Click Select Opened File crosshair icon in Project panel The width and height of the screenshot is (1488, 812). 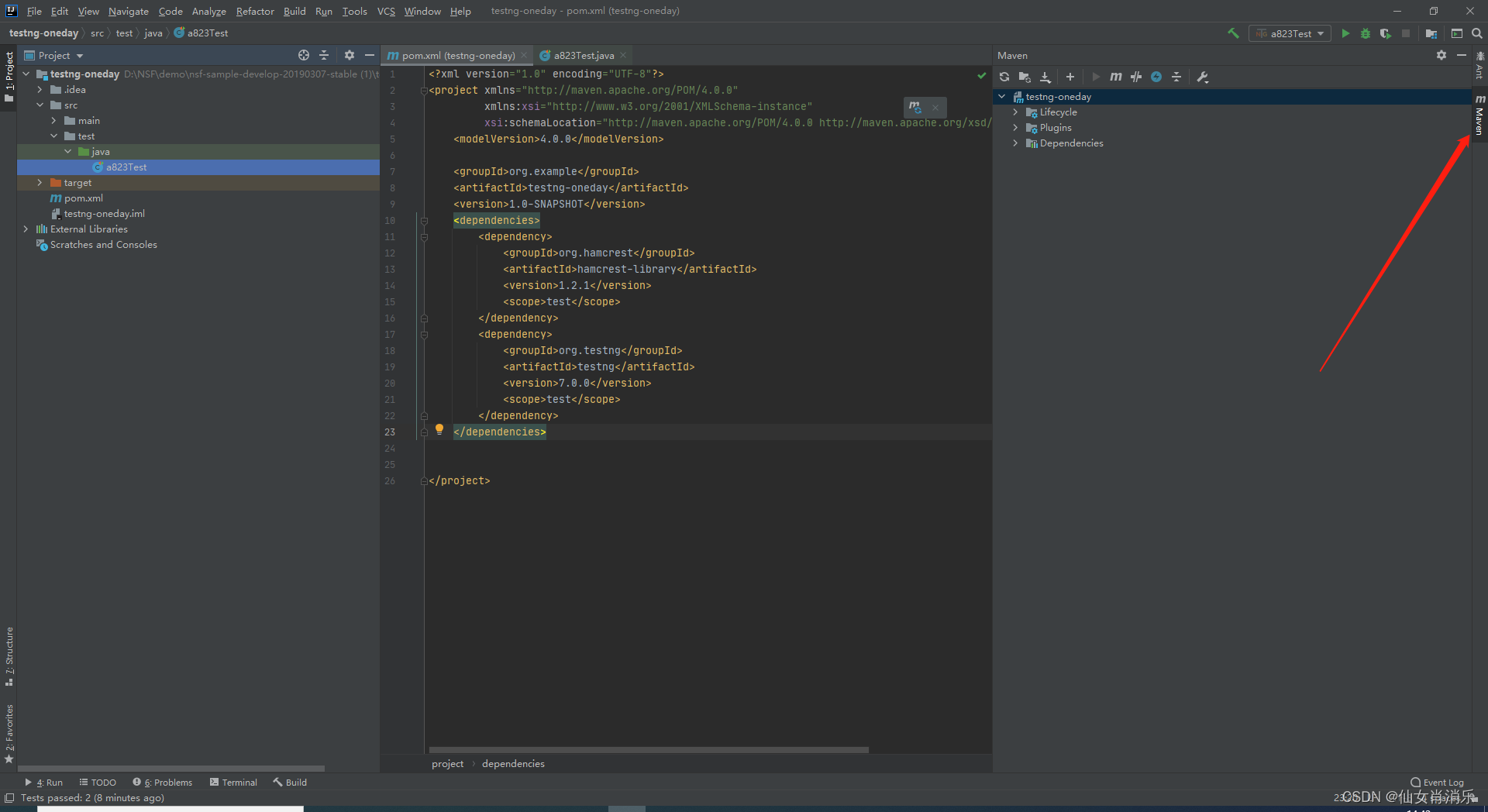click(304, 55)
